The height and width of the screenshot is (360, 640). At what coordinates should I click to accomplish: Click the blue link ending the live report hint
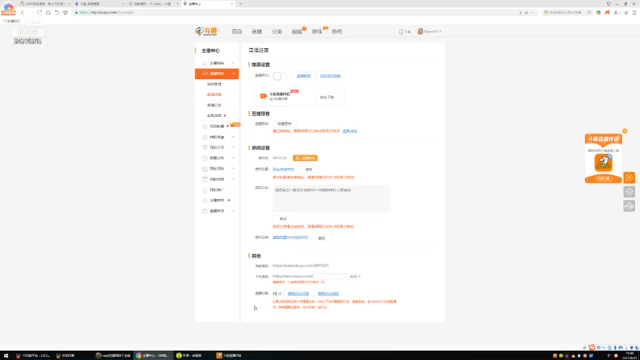click(x=350, y=131)
